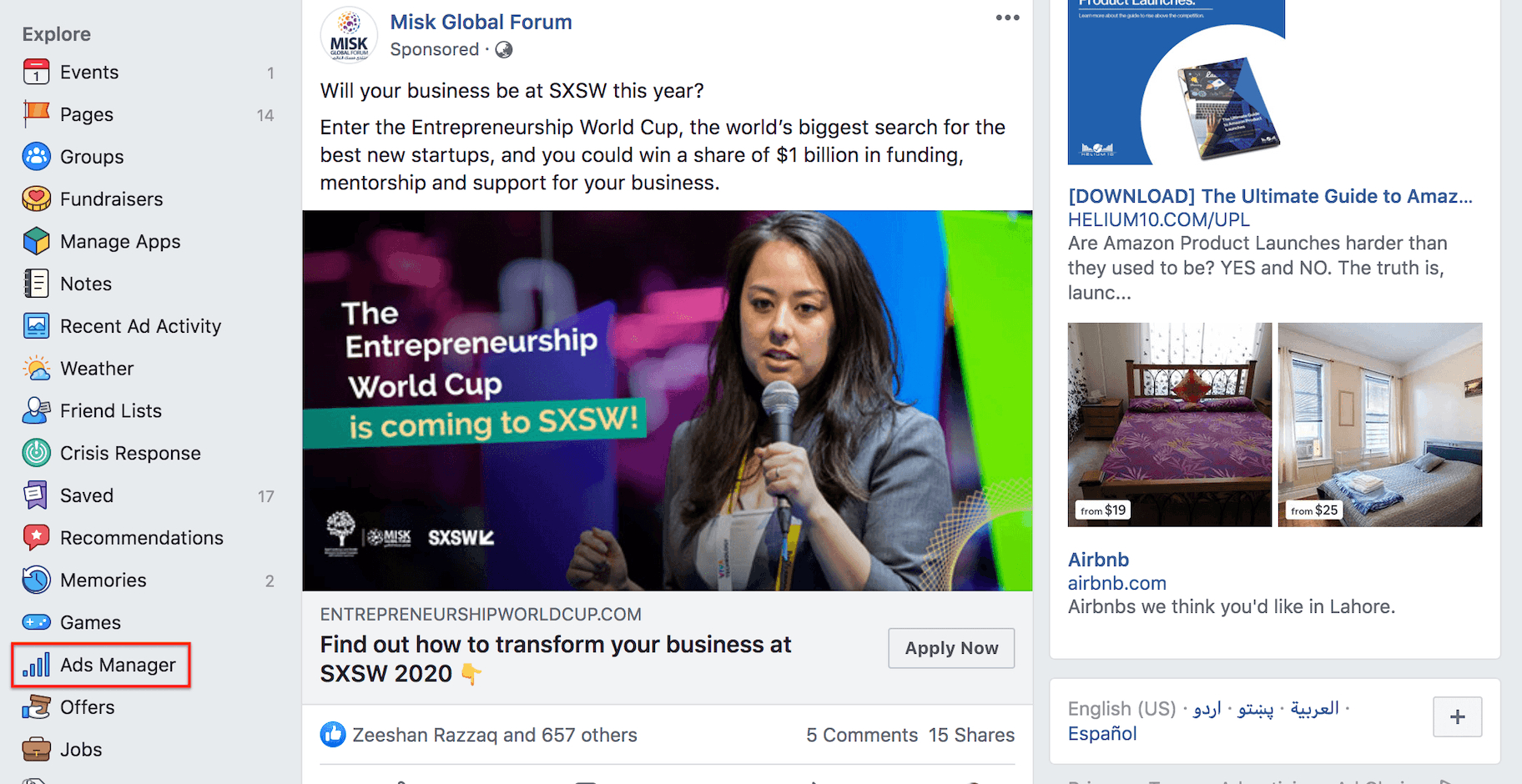Click the Manage Apps cube icon
The width and height of the screenshot is (1522, 784).
[36, 241]
